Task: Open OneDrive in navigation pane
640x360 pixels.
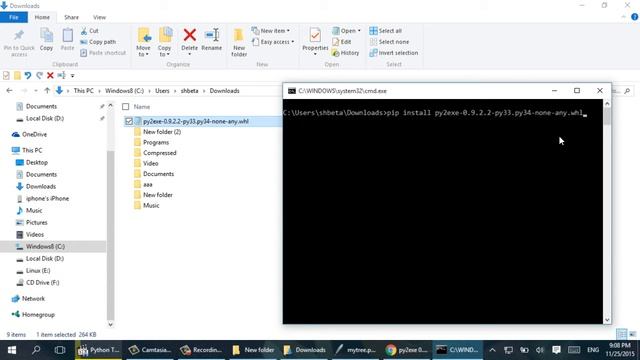Action: click(x=34, y=134)
